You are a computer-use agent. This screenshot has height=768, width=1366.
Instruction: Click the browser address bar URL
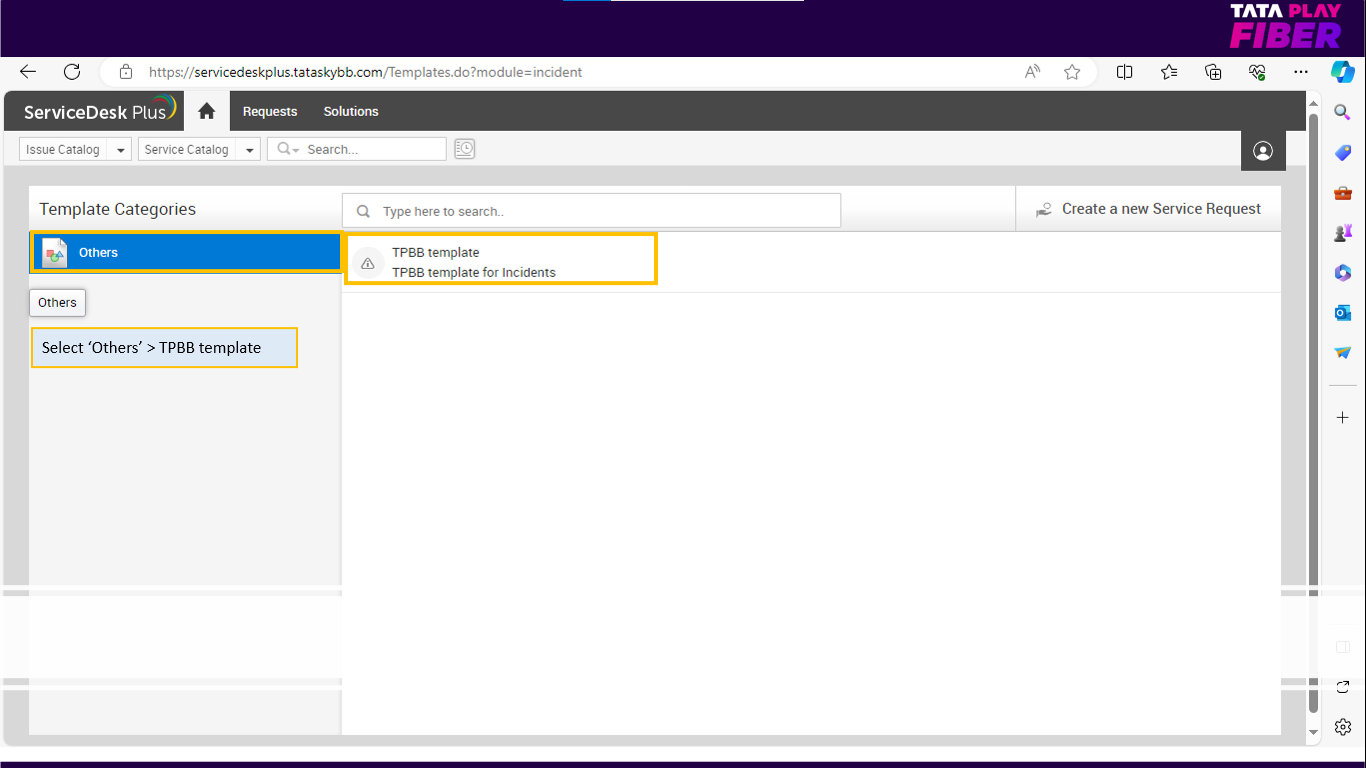click(365, 72)
